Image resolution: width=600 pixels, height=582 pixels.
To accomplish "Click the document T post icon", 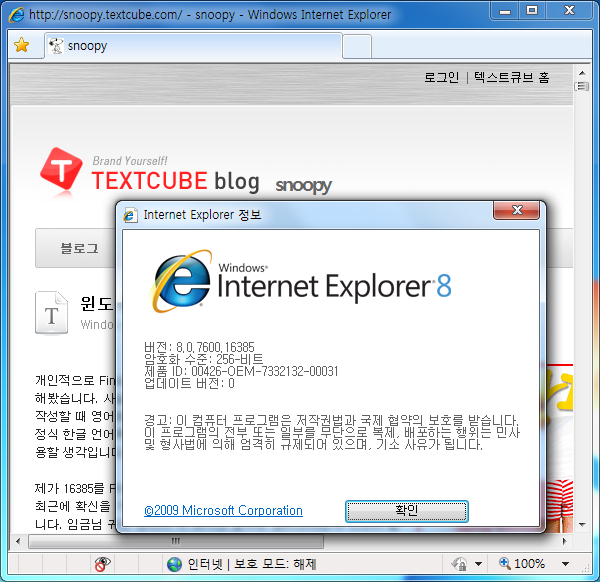I will (x=52, y=313).
